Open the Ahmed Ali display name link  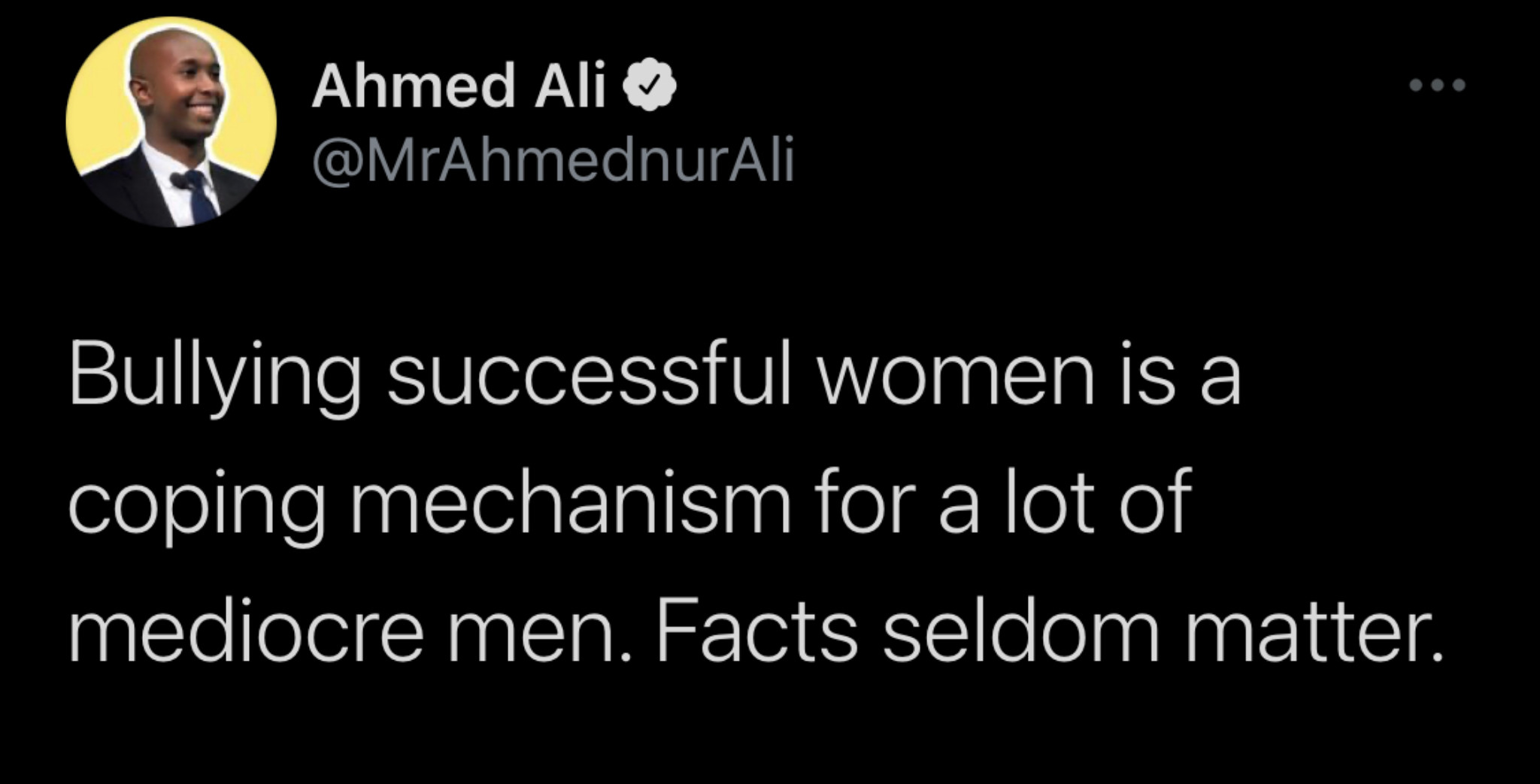[x=459, y=86]
